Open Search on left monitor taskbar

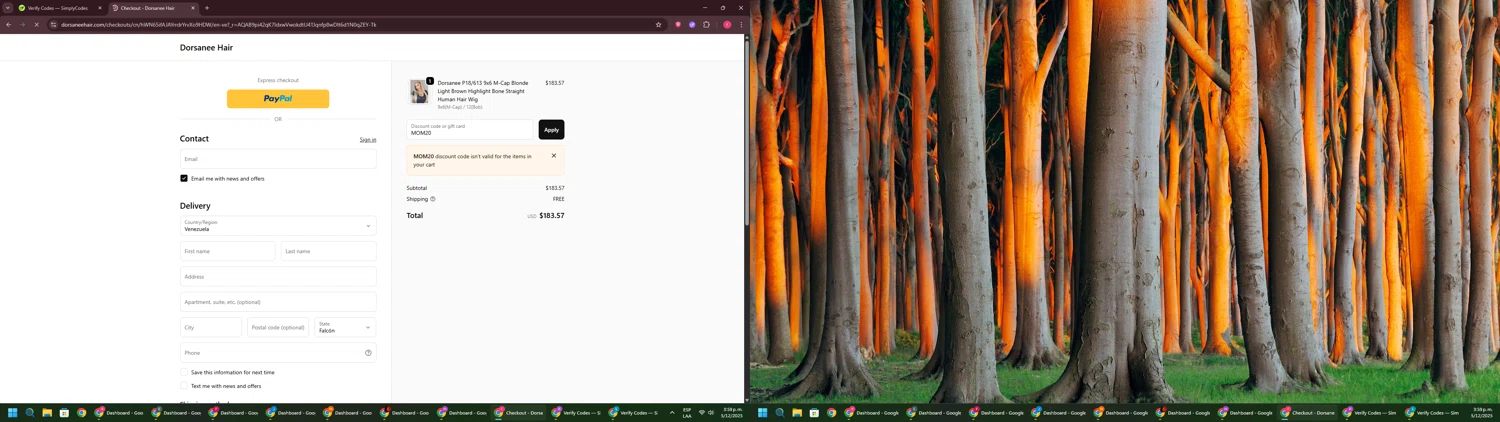tap(30, 412)
